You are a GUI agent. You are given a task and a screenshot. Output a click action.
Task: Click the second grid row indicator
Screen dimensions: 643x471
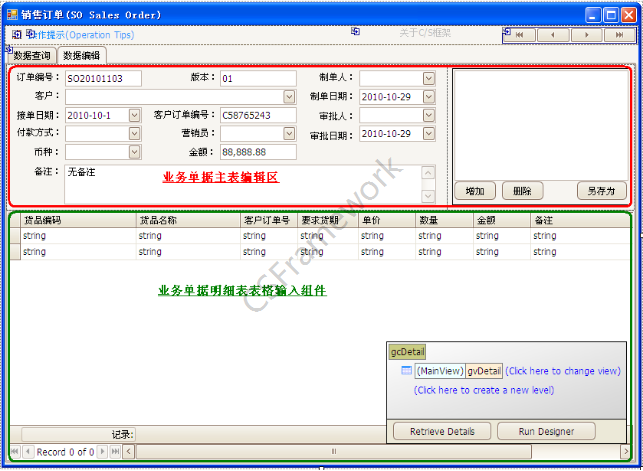tap(15, 252)
